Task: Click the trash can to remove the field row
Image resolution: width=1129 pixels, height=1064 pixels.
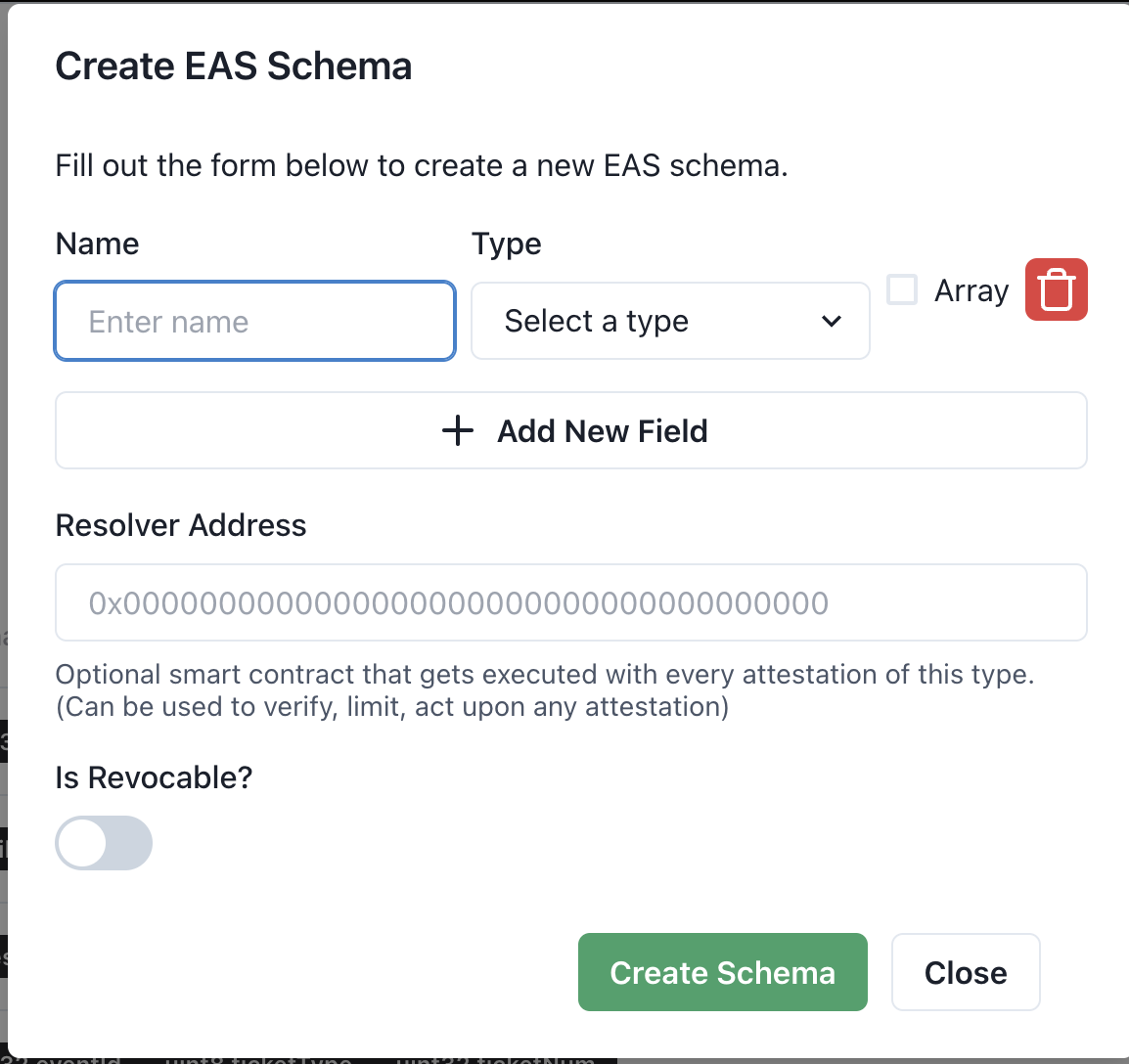Action: [1056, 289]
